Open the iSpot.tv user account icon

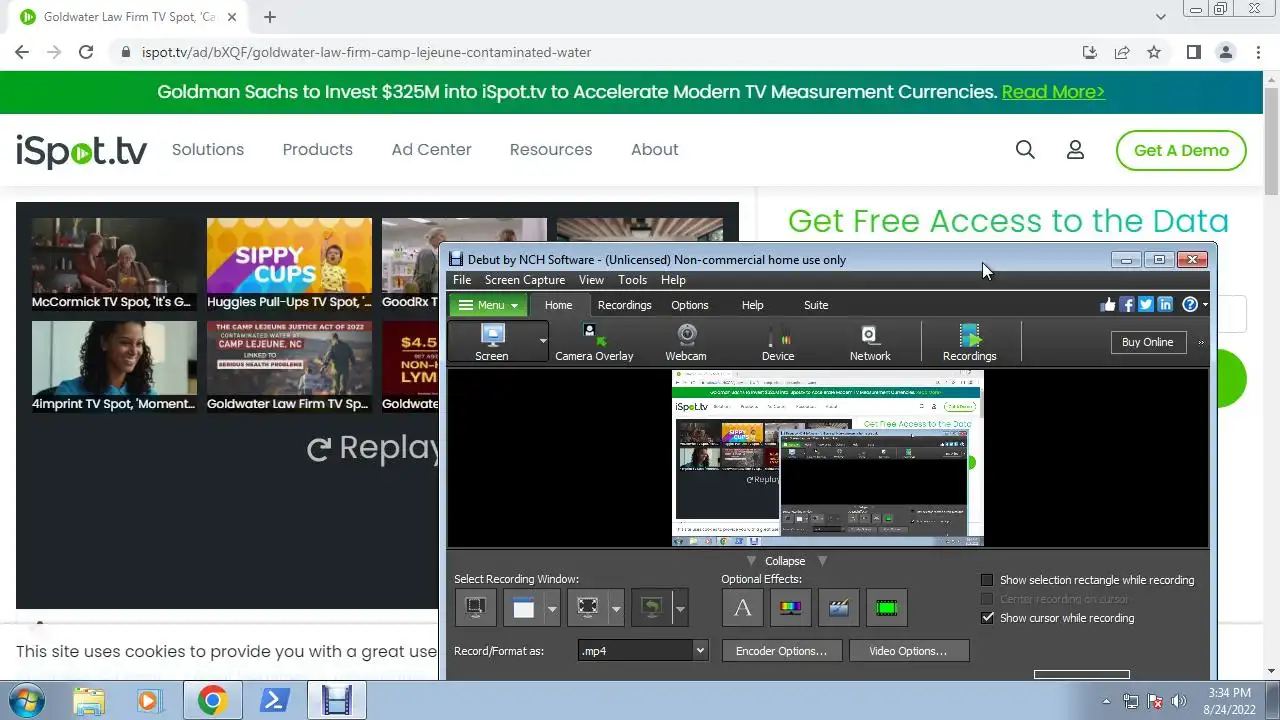[1075, 149]
